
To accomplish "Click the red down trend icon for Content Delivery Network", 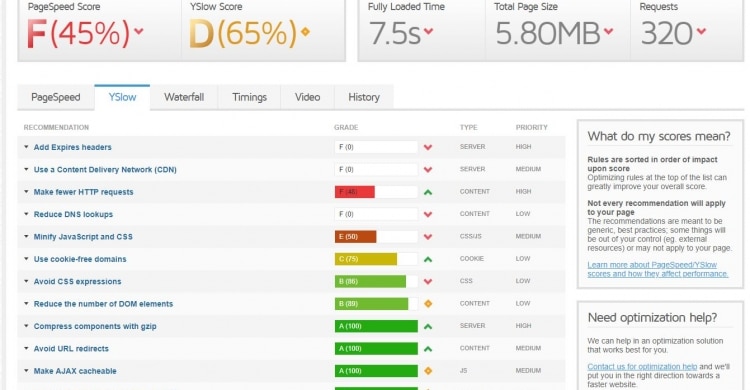I will [x=428, y=170].
